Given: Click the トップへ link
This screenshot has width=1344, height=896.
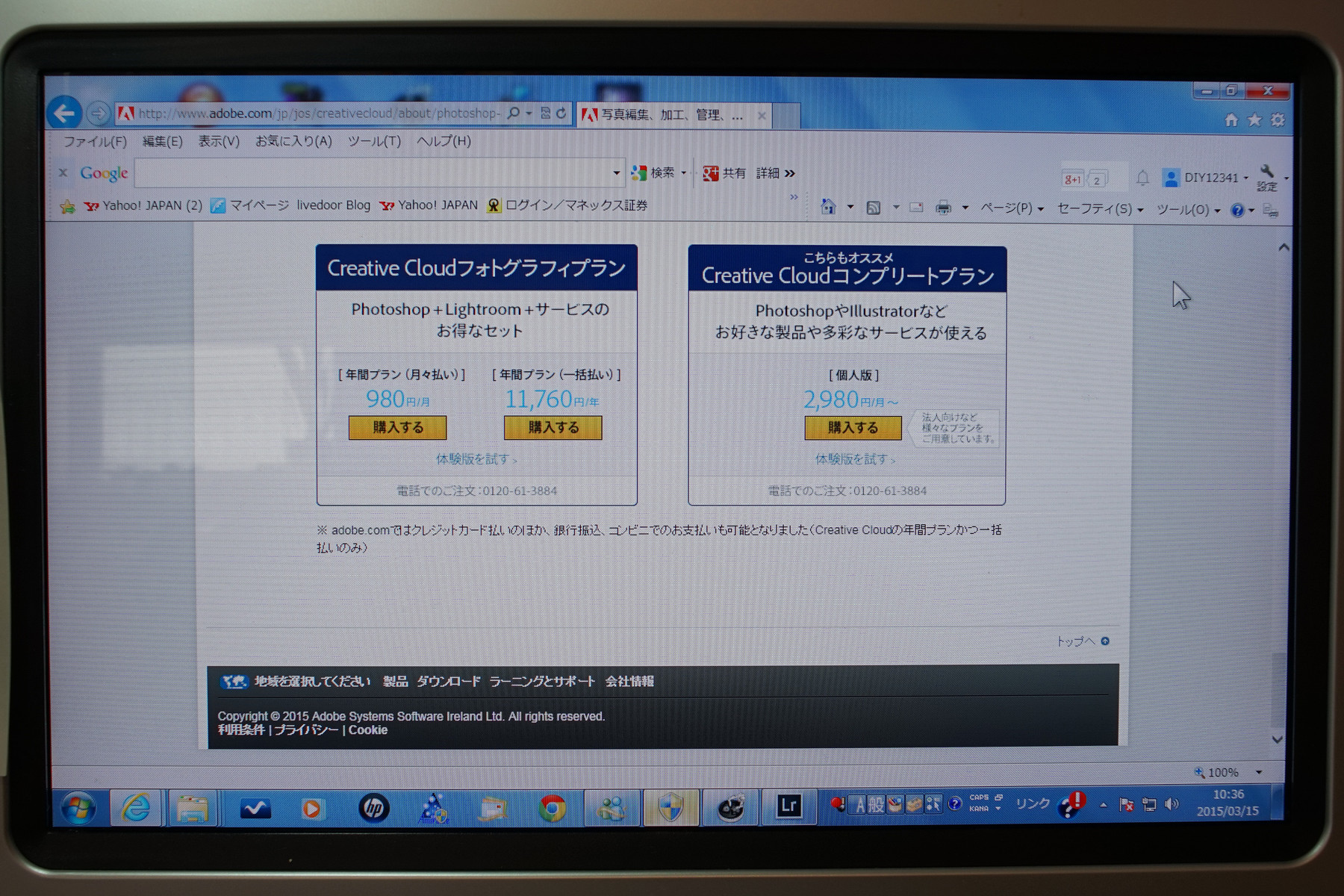Looking at the screenshot, I should [1083, 641].
